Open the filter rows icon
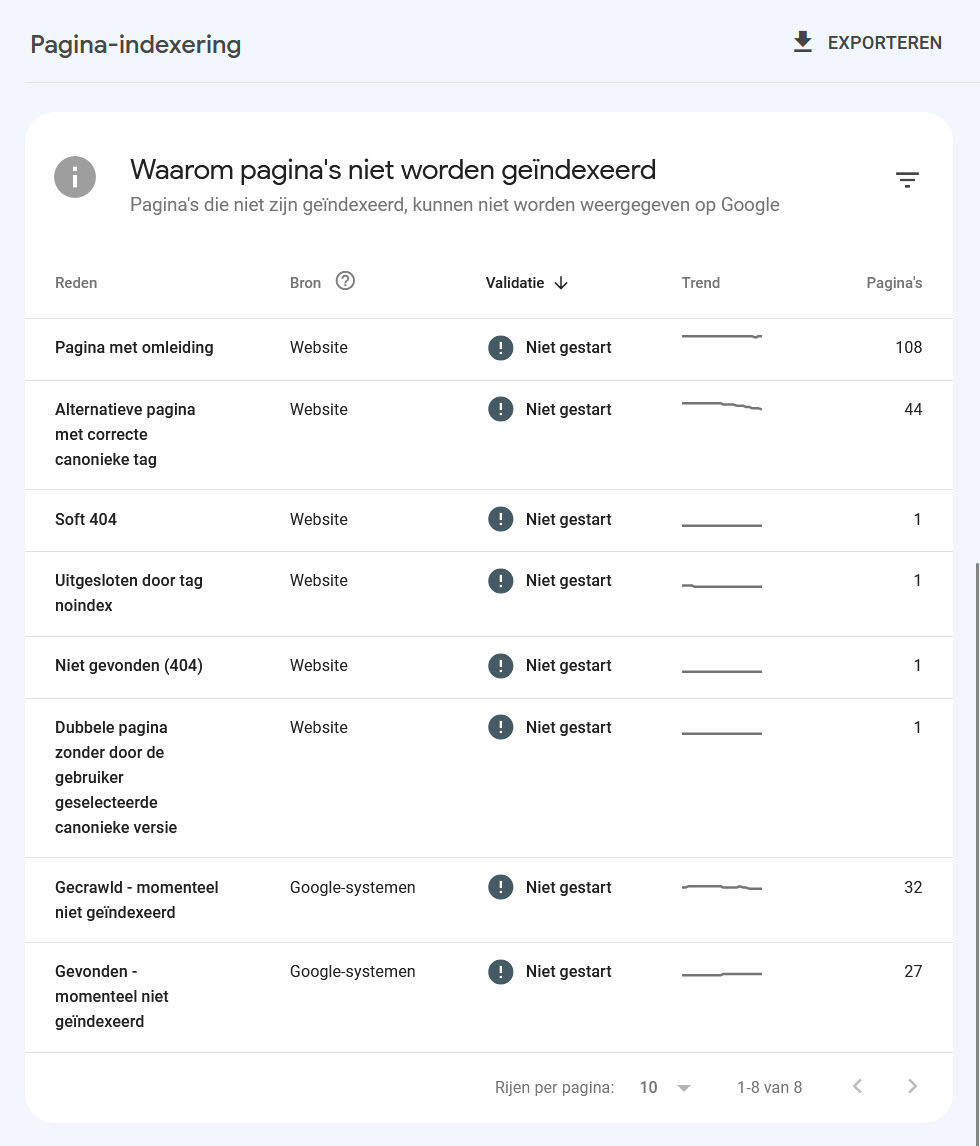The height and width of the screenshot is (1146, 980). pos(907,180)
